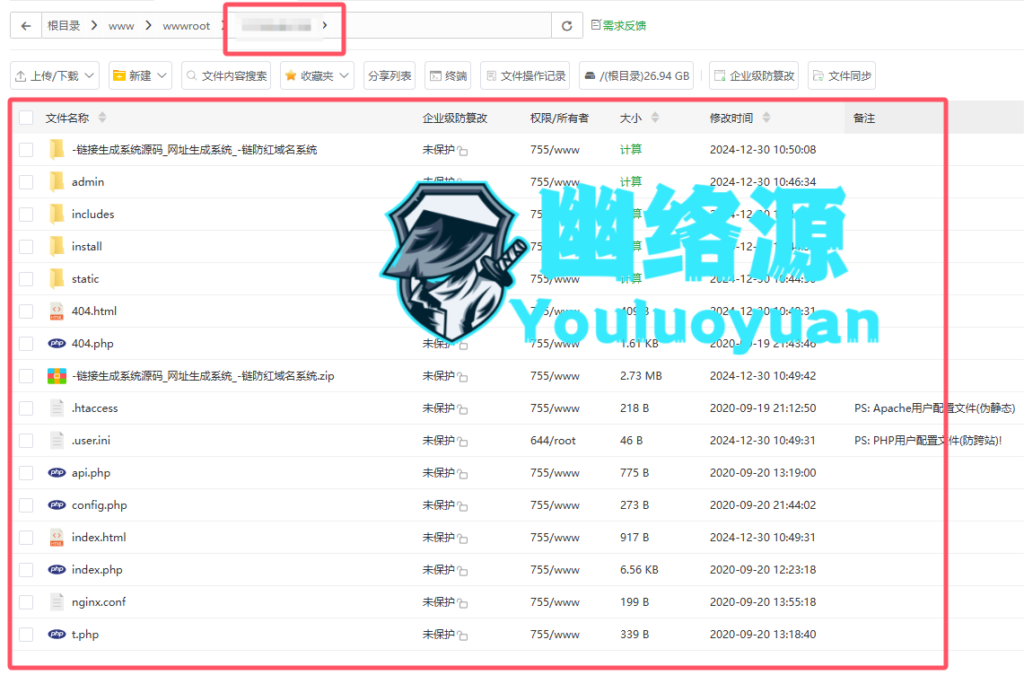
Task: Click the zip archive file icon
Action: tap(57, 376)
